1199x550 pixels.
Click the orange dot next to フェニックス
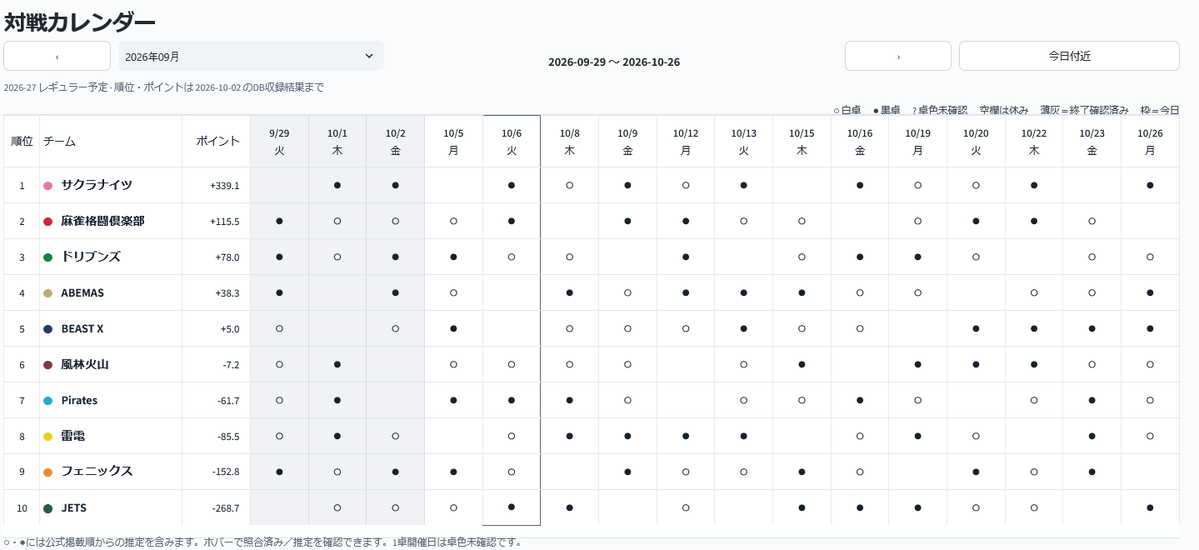(48, 472)
